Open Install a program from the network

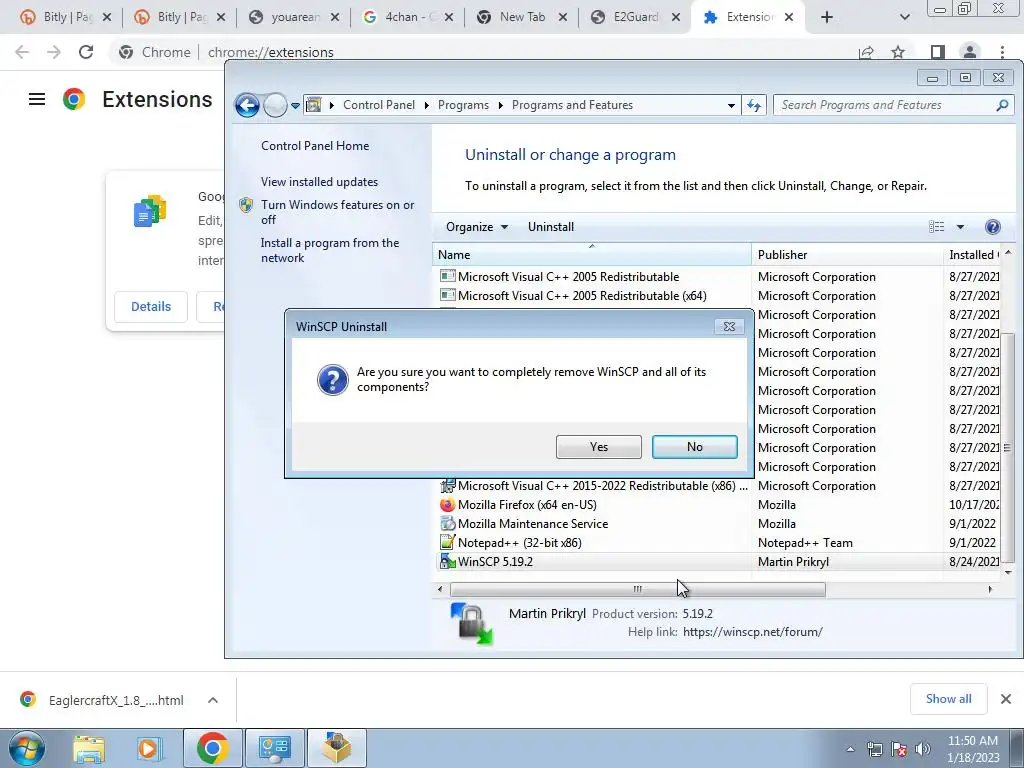(x=330, y=250)
